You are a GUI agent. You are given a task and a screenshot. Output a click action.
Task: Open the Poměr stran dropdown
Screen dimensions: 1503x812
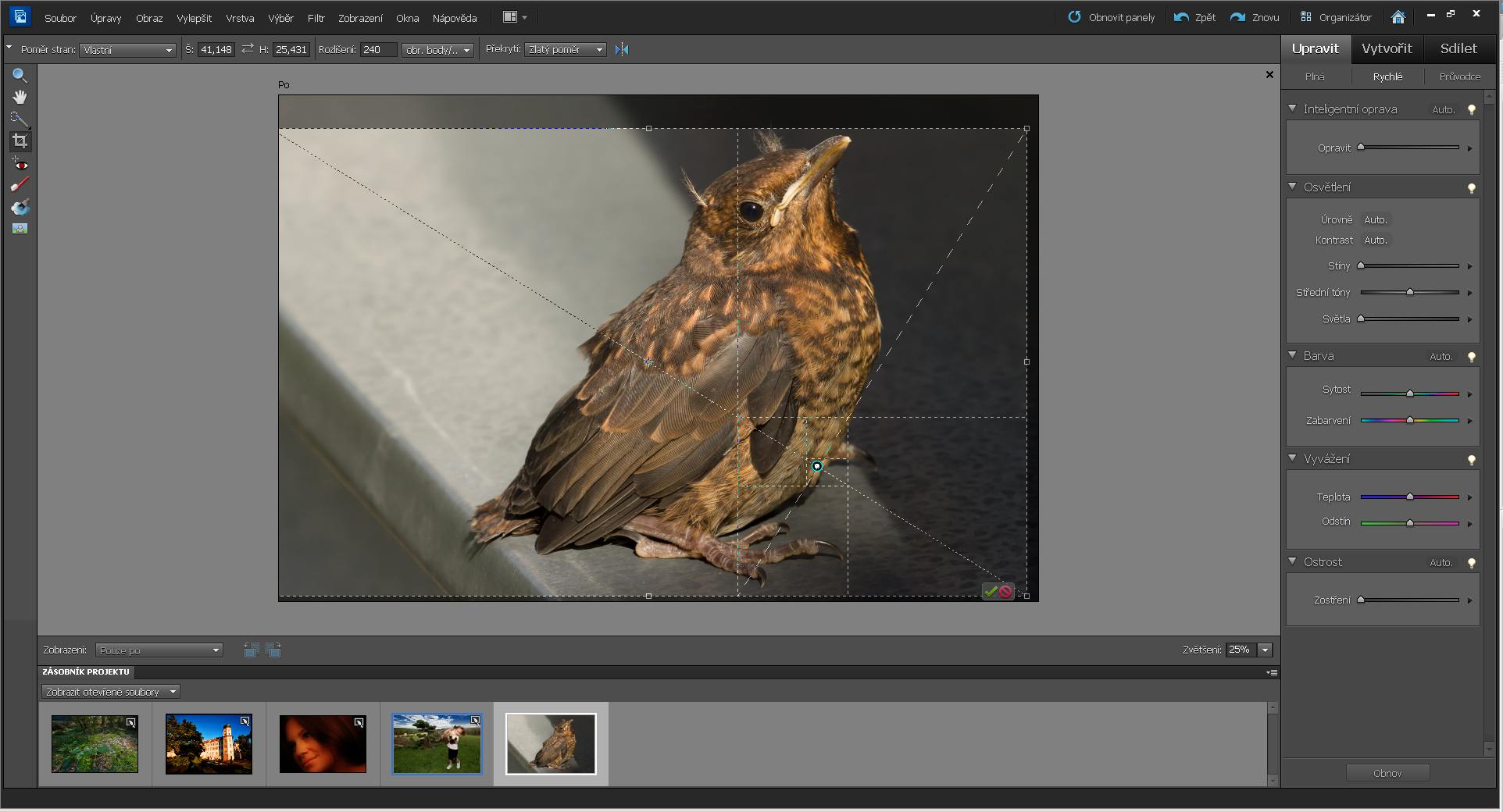pos(127,50)
